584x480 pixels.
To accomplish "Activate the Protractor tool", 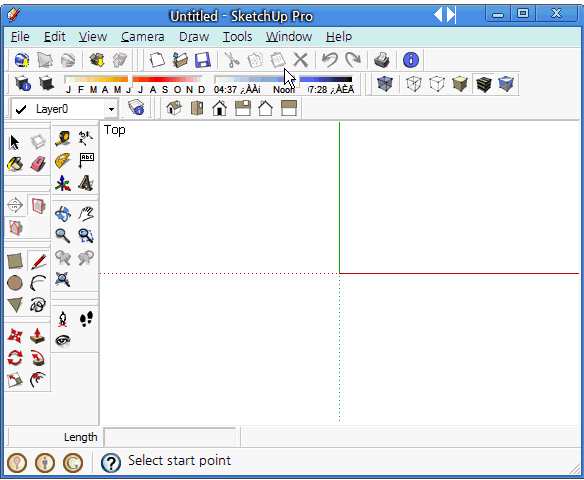I will 63,160.
